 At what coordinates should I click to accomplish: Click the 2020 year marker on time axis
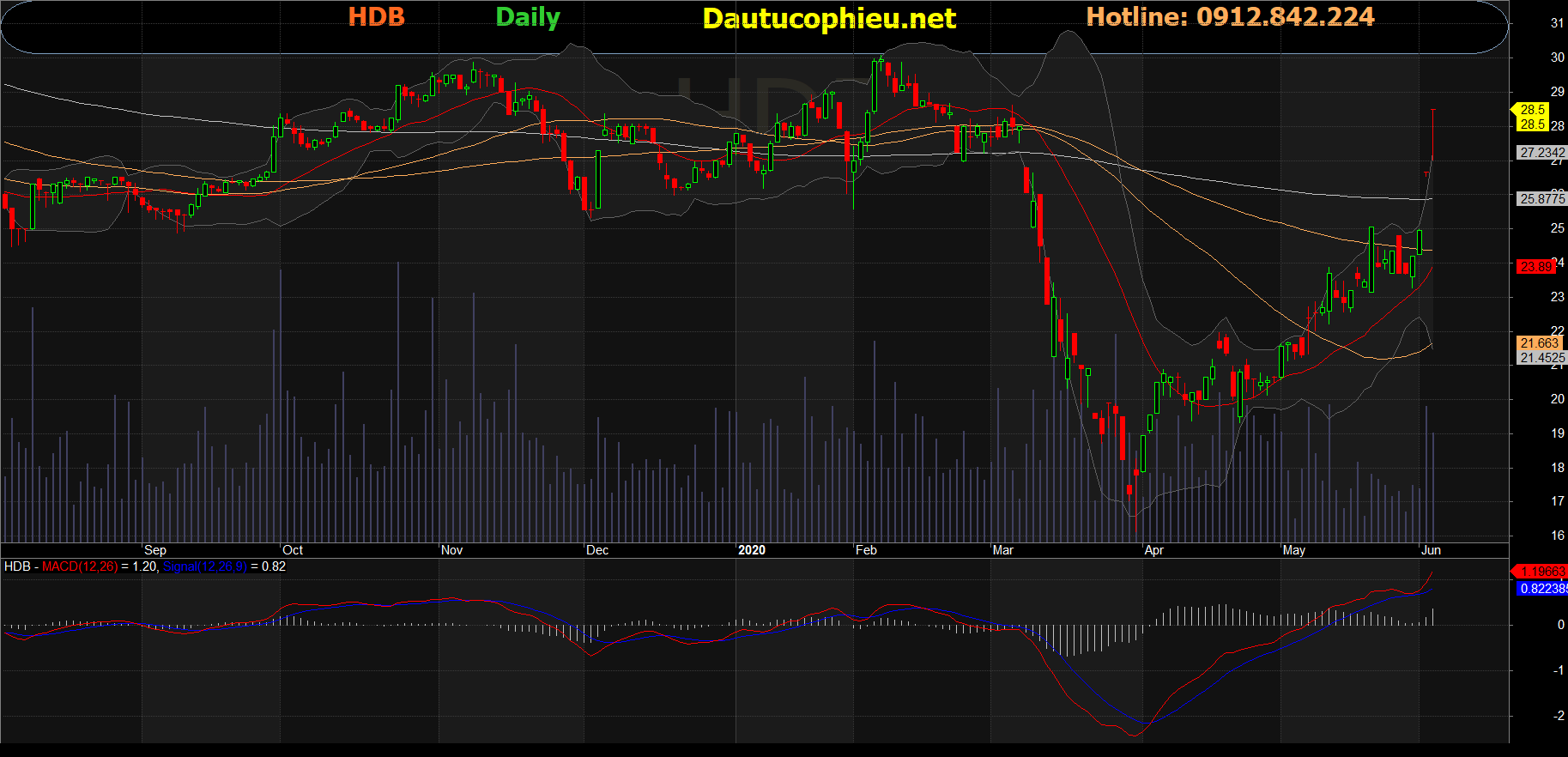(752, 550)
